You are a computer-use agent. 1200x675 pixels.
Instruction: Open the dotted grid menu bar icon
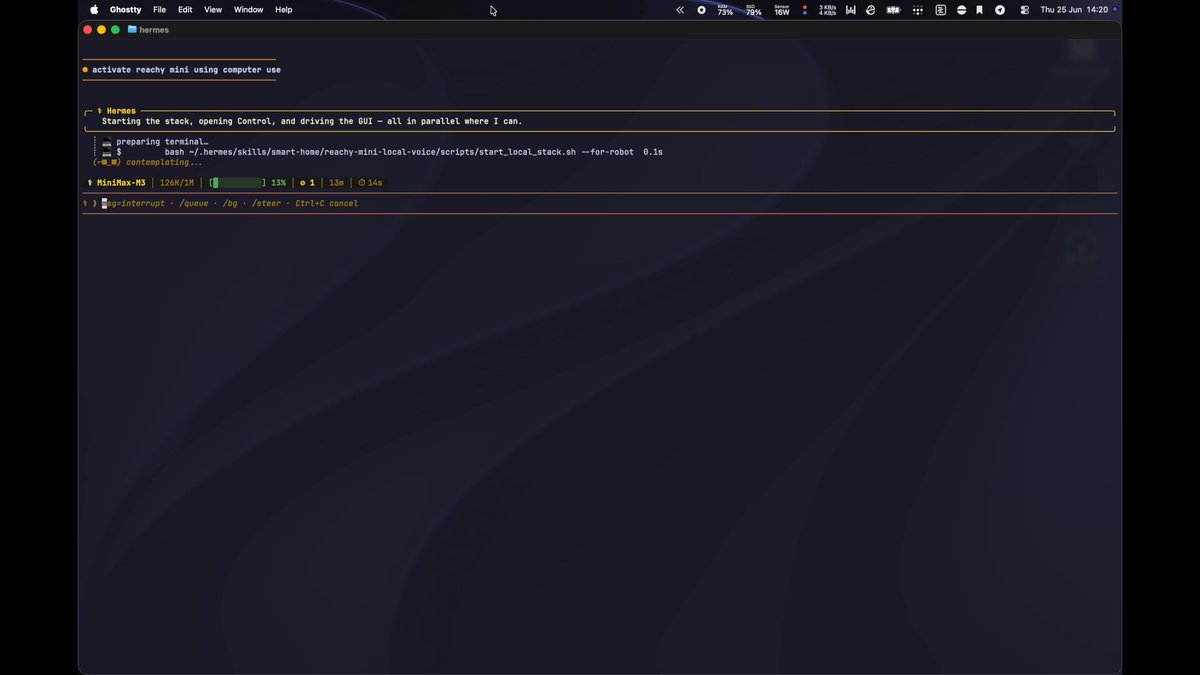coord(917,10)
